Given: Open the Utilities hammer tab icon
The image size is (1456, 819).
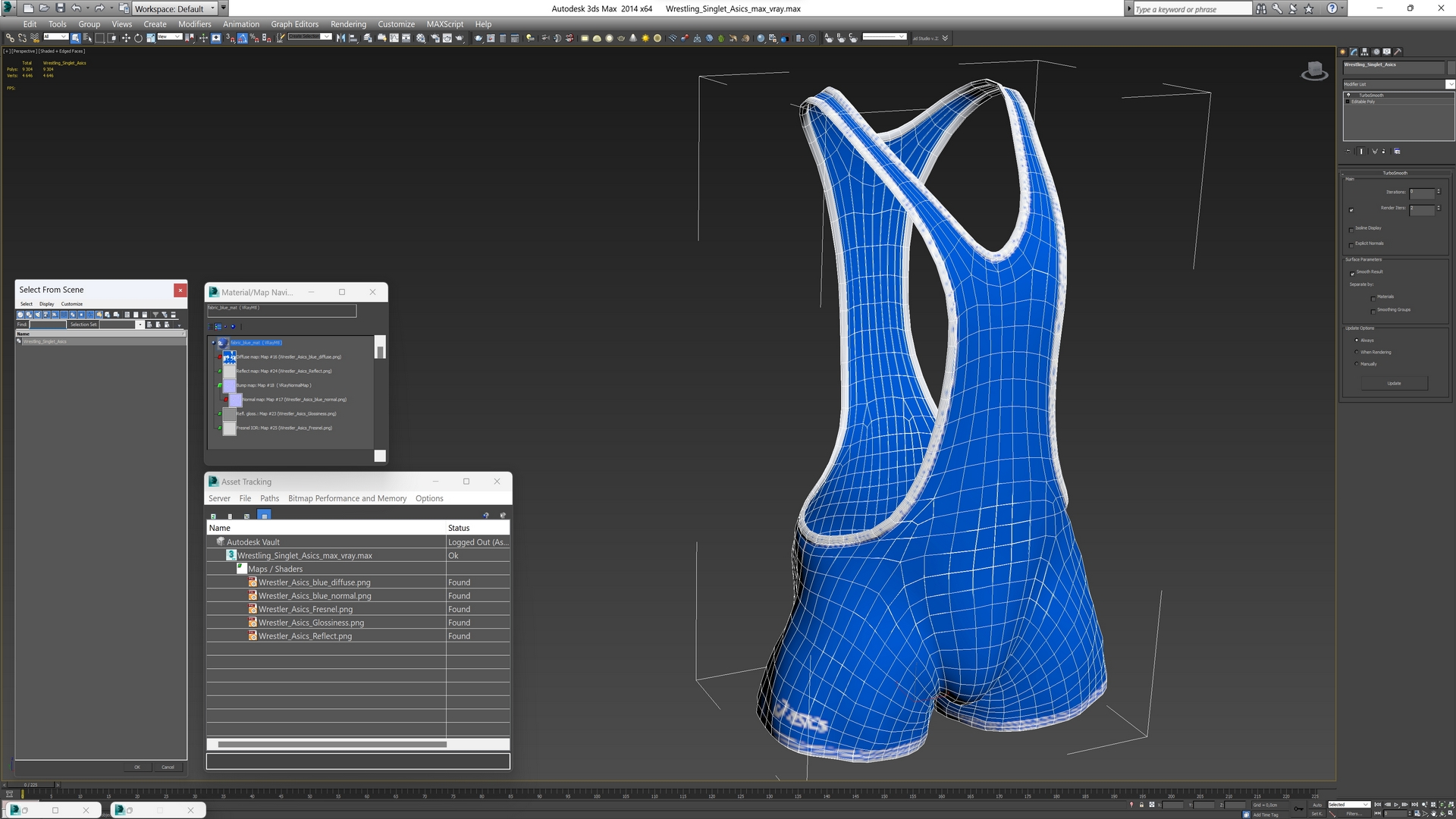Looking at the screenshot, I should pos(1398,52).
